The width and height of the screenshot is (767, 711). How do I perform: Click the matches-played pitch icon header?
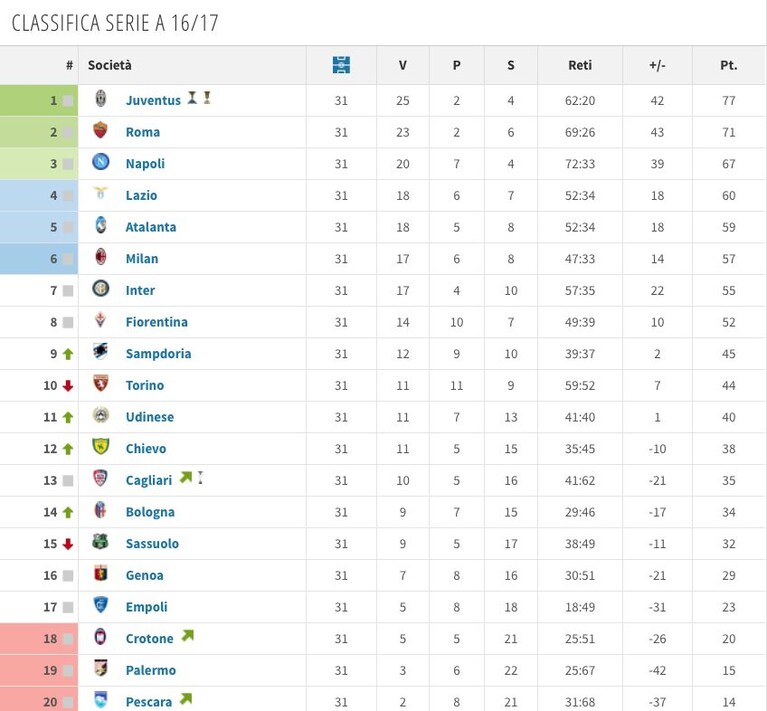click(x=341, y=65)
